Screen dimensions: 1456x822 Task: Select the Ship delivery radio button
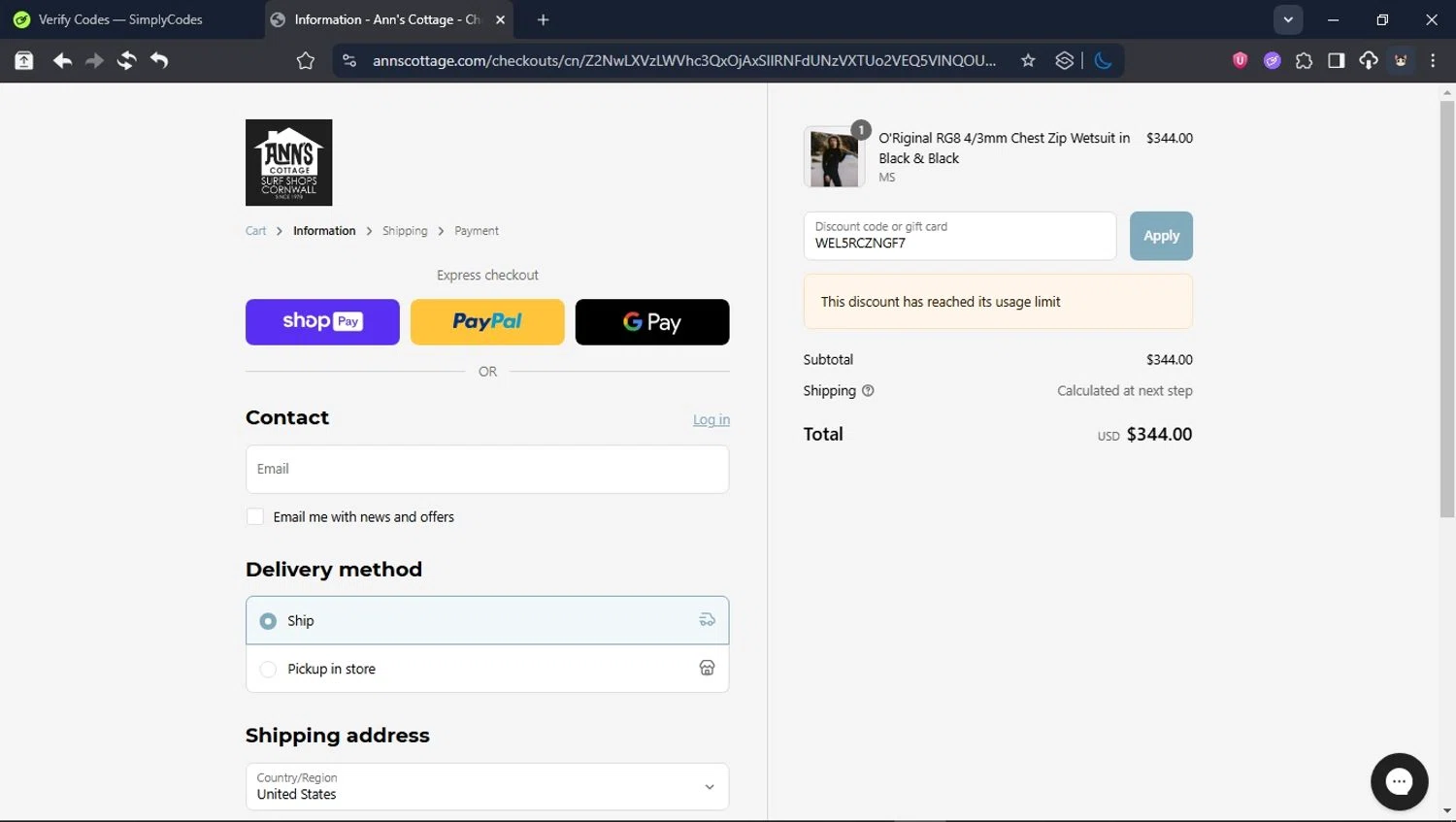click(x=268, y=621)
